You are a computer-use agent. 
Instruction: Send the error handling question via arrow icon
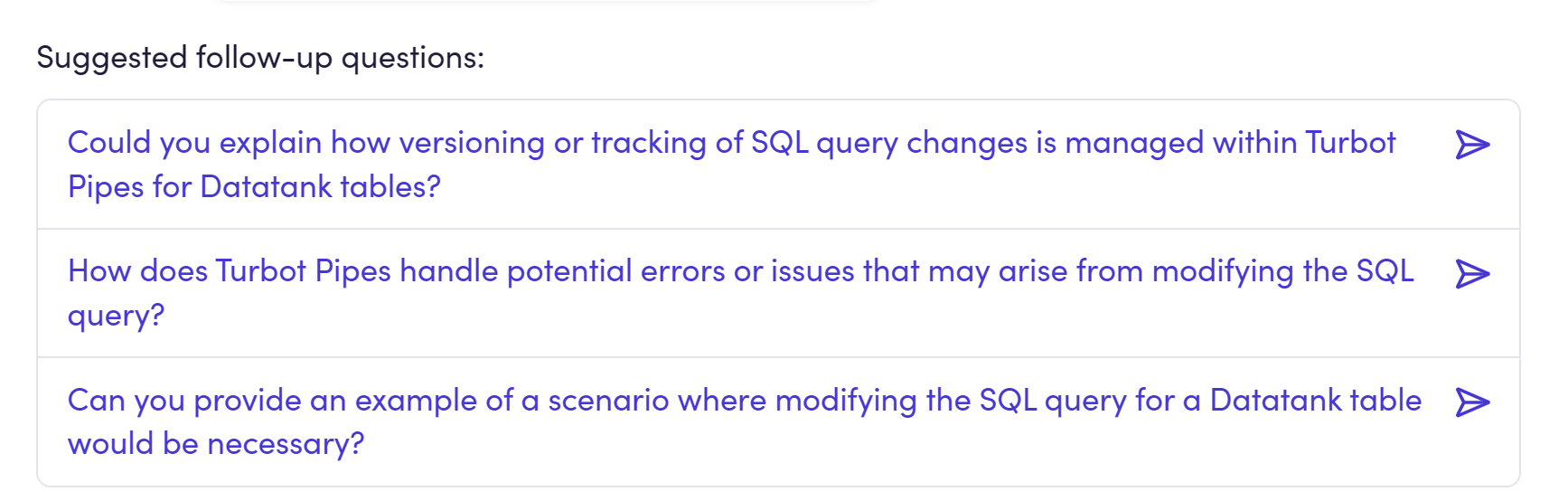pyautogui.click(x=1472, y=274)
